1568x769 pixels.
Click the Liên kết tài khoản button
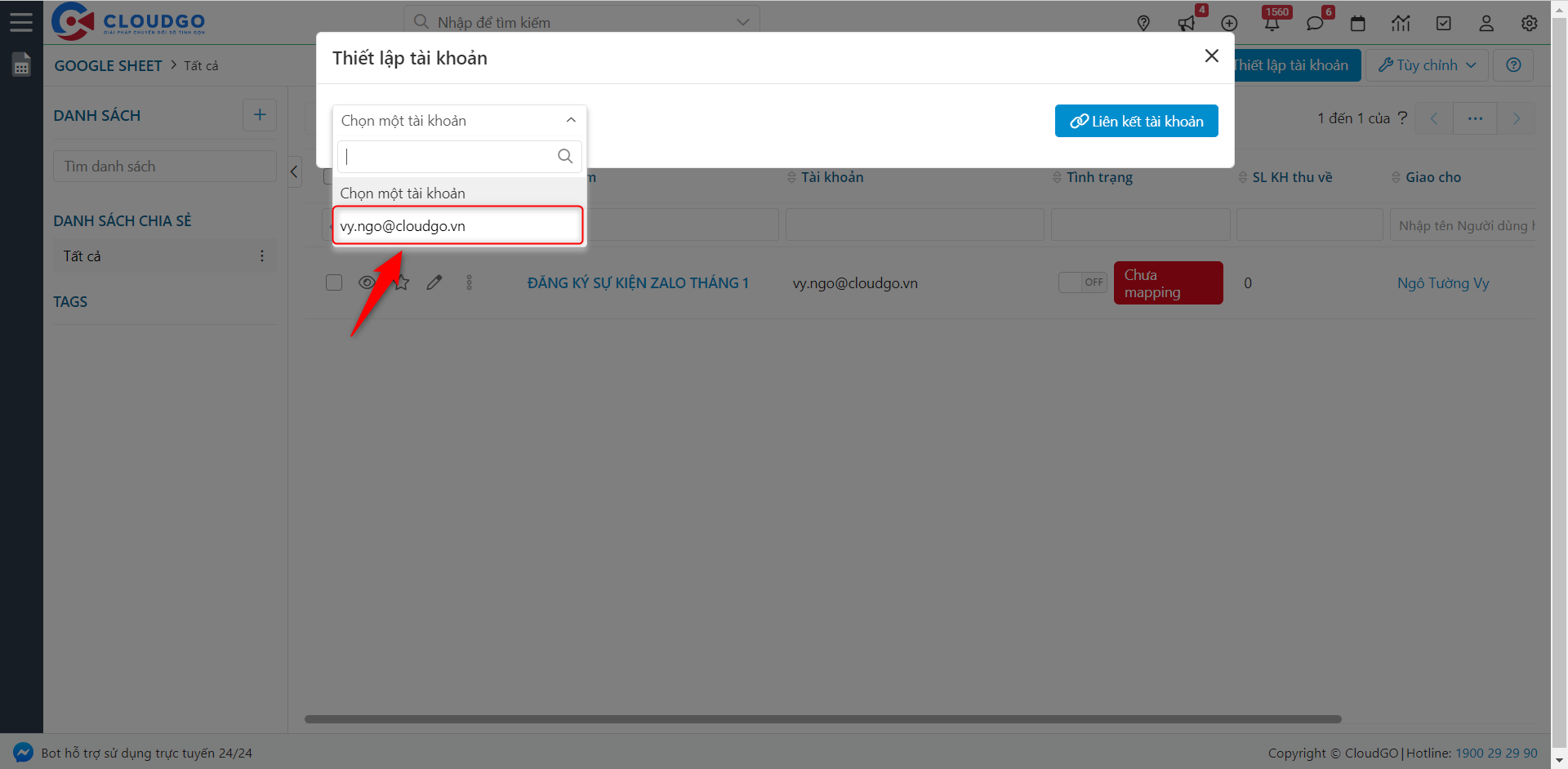(x=1136, y=121)
